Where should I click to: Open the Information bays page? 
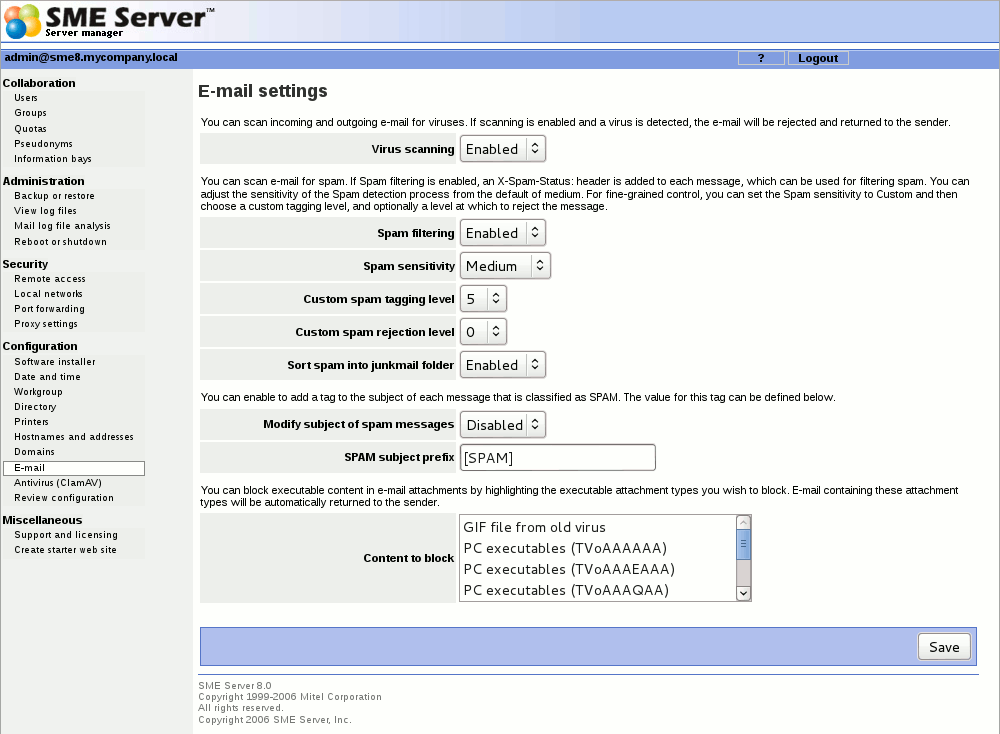[53, 159]
